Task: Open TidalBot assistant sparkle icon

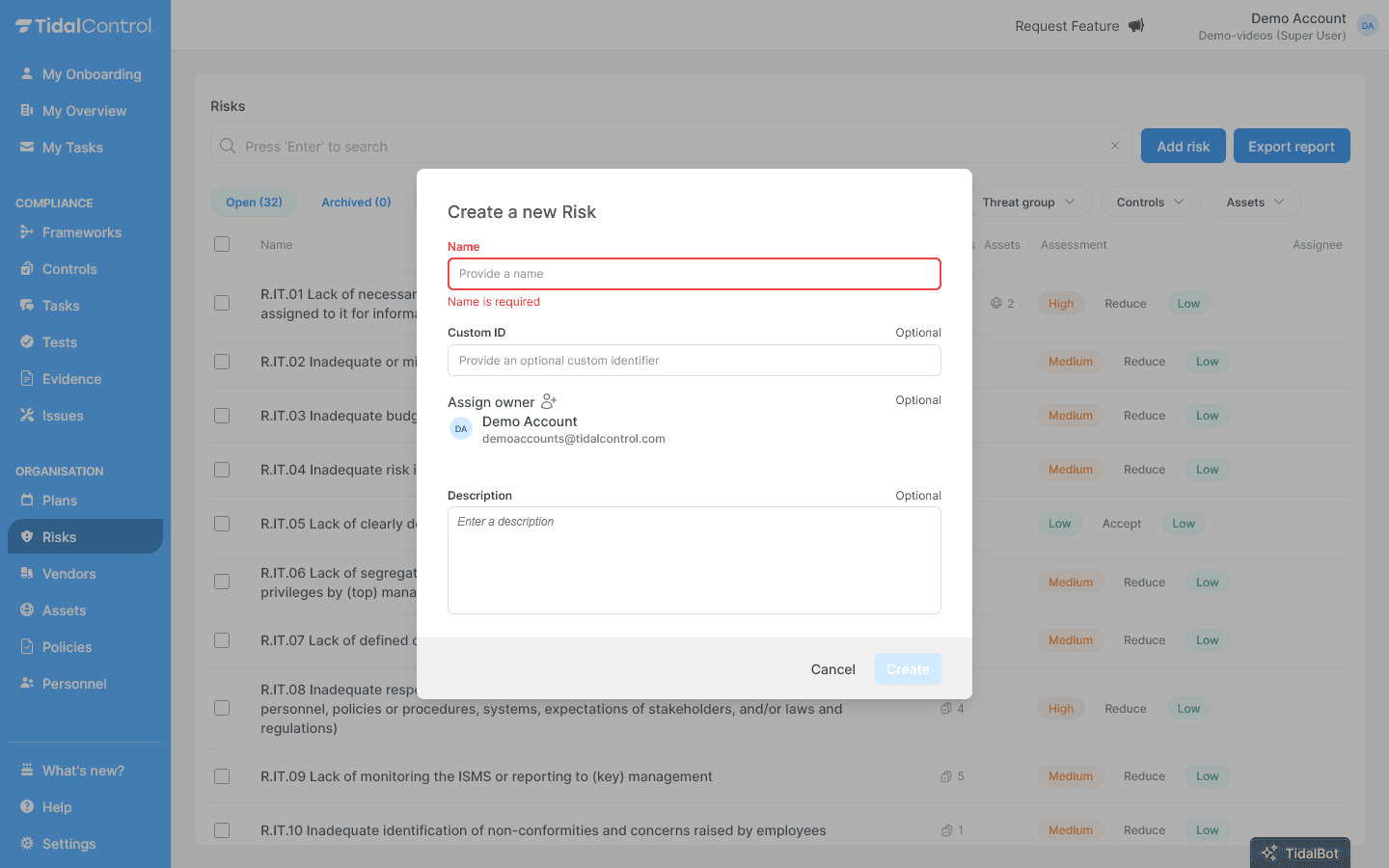Action: (1269, 854)
